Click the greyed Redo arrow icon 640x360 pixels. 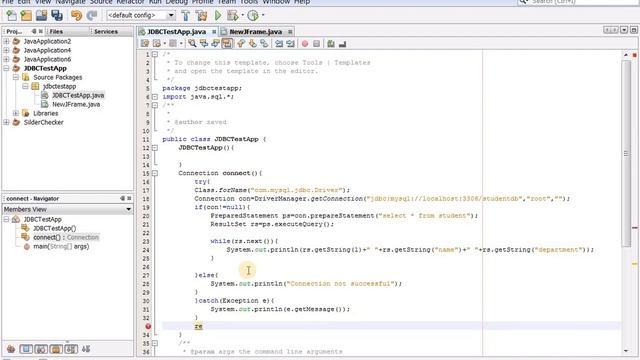point(92,16)
